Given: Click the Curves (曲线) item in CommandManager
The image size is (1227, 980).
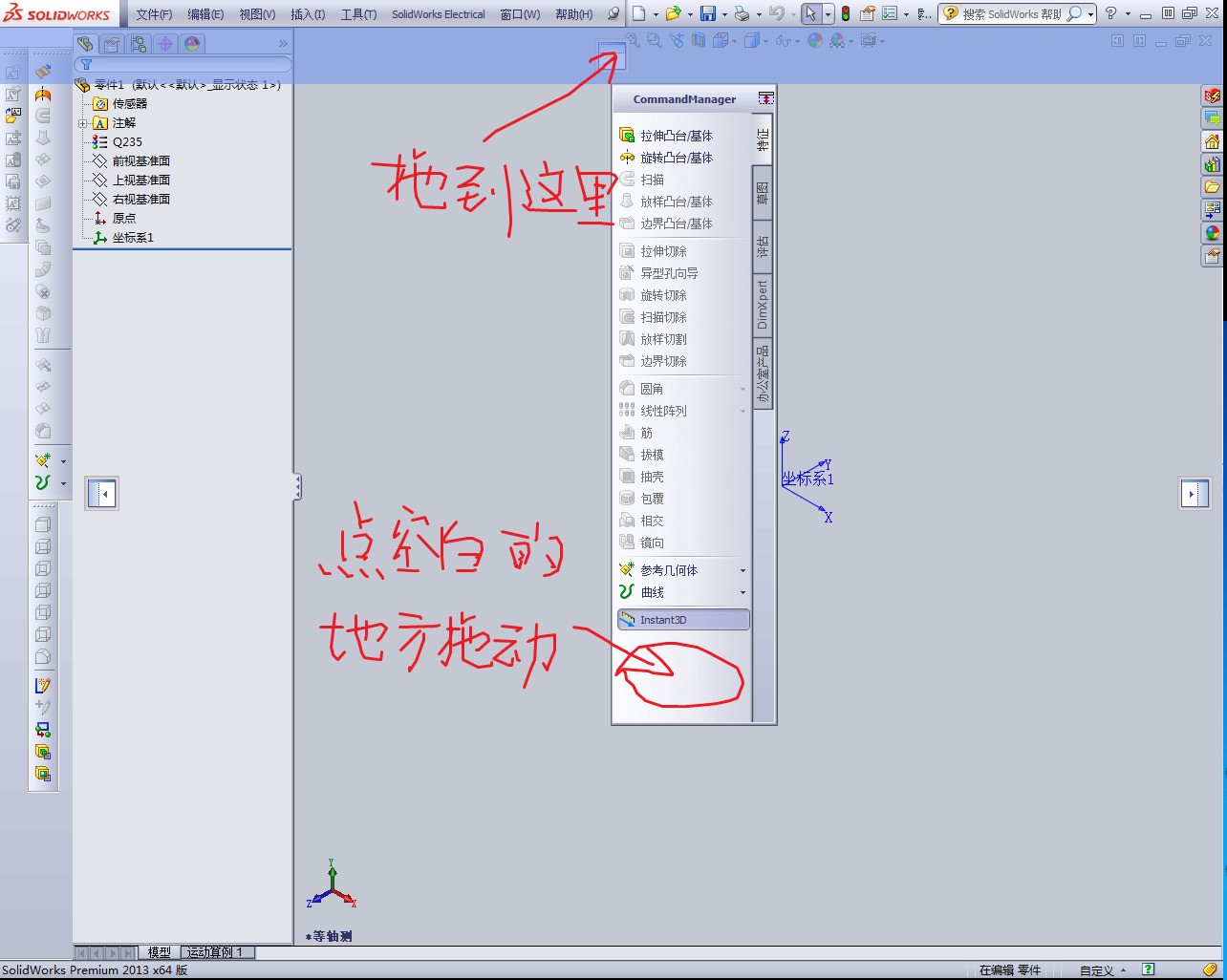Looking at the screenshot, I should tap(642, 592).
